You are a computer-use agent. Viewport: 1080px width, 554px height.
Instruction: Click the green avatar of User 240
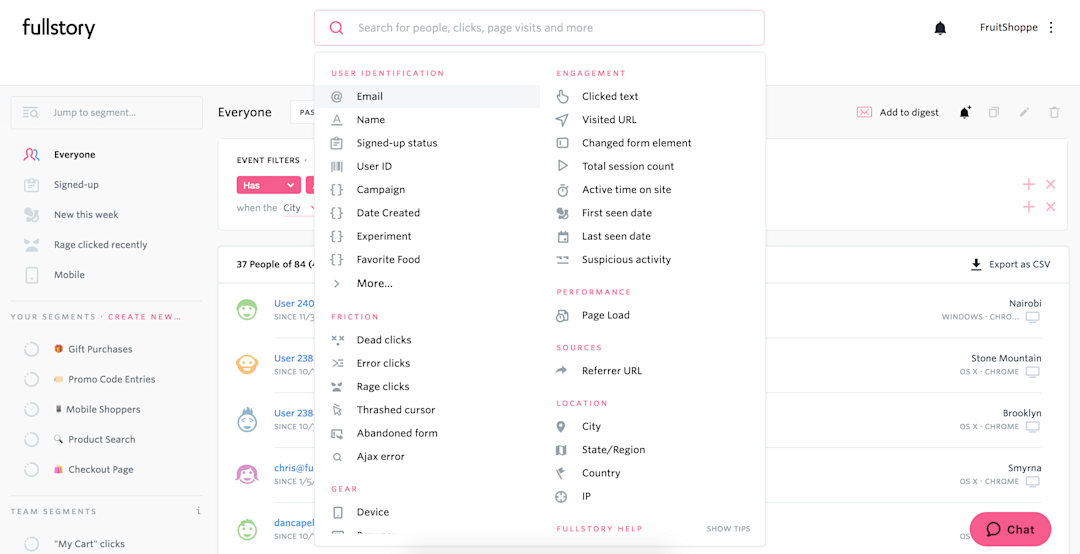click(x=247, y=309)
